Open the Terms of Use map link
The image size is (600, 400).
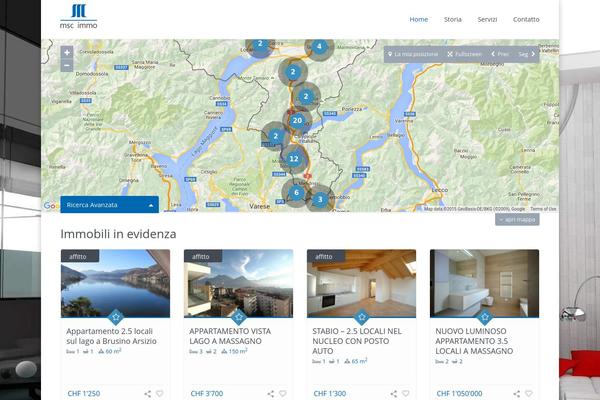[x=543, y=209]
